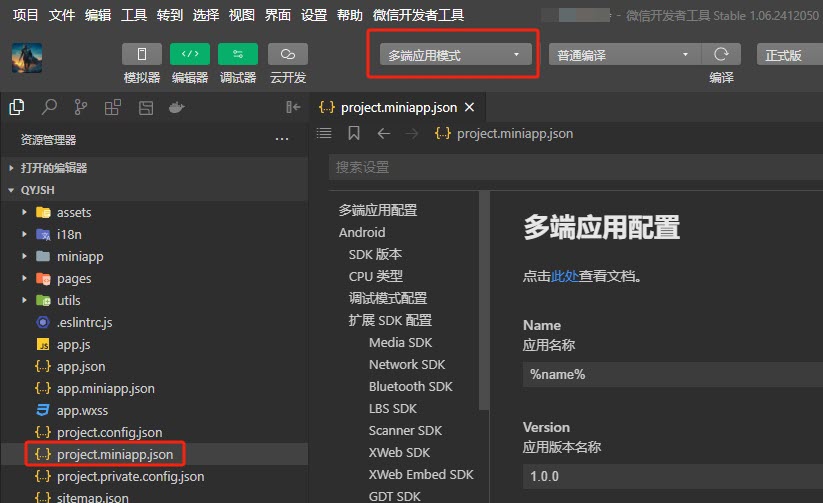The width and height of the screenshot is (823, 503).
Task: Expand the i18n folder
Action: pyautogui.click(x=154, y=234)
